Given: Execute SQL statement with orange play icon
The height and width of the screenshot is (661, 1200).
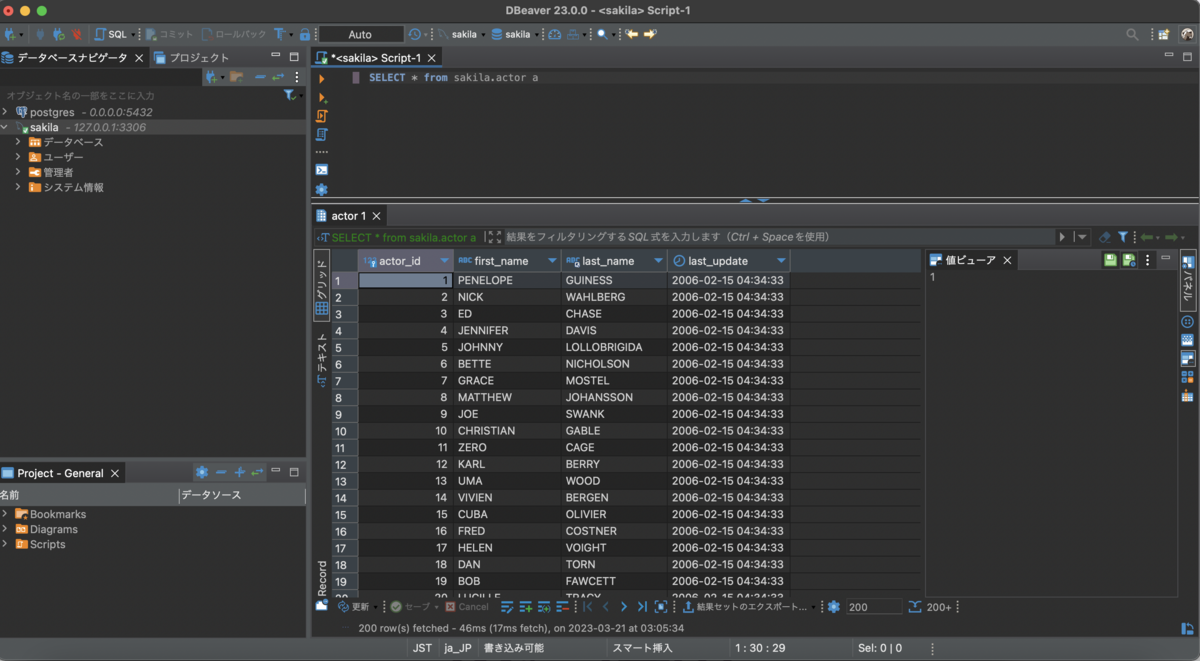Looking at the screenshot, I should click(x=321, y=79).
